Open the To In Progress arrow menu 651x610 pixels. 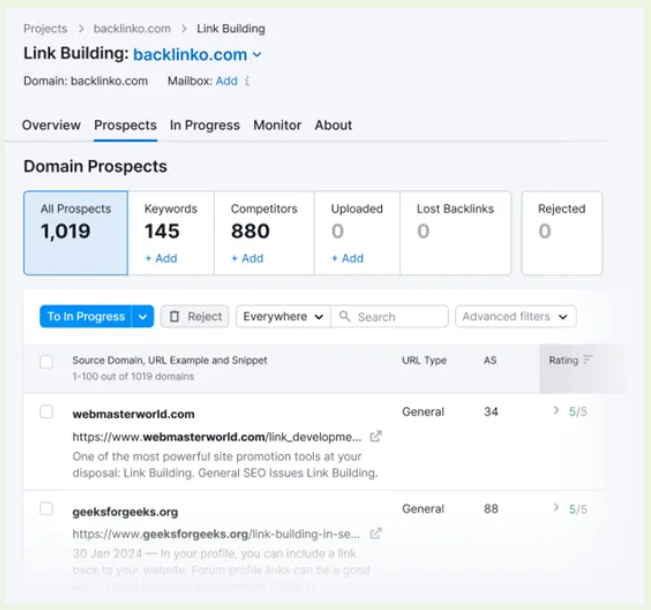point(143,316)
